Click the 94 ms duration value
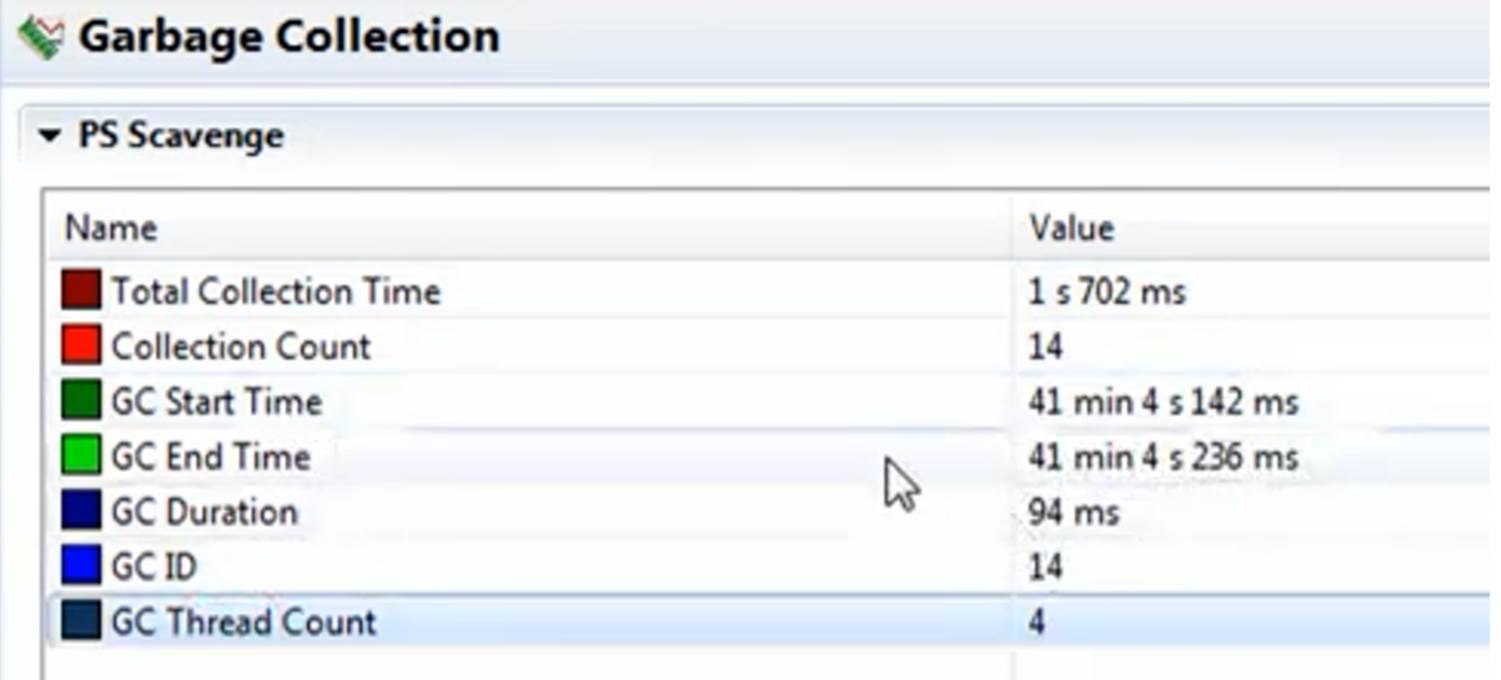The width and height of the screenshot is (1501, 680). (x=1073, y=513)
